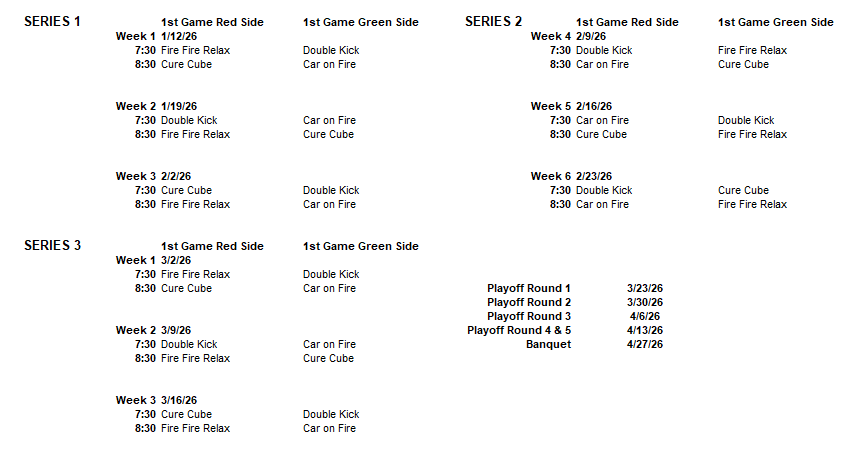844x449 pixels.
Task: Click the 2/9/26 week date
Action: coord(591,36)
